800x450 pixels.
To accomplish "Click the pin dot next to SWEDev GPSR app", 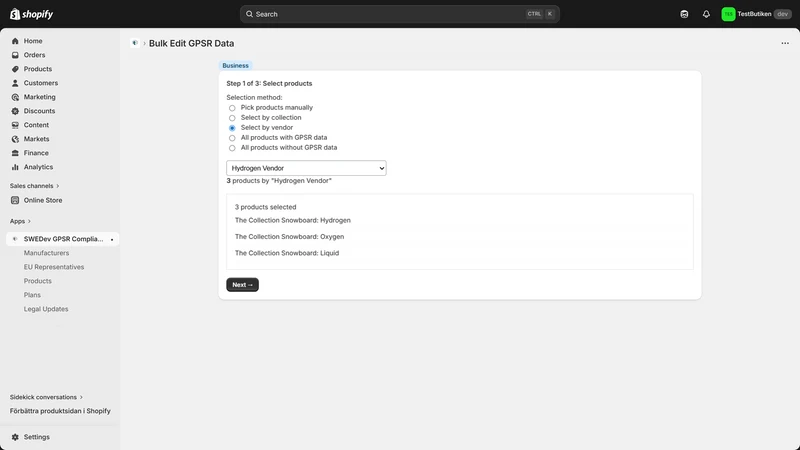I will click(112, 239).
